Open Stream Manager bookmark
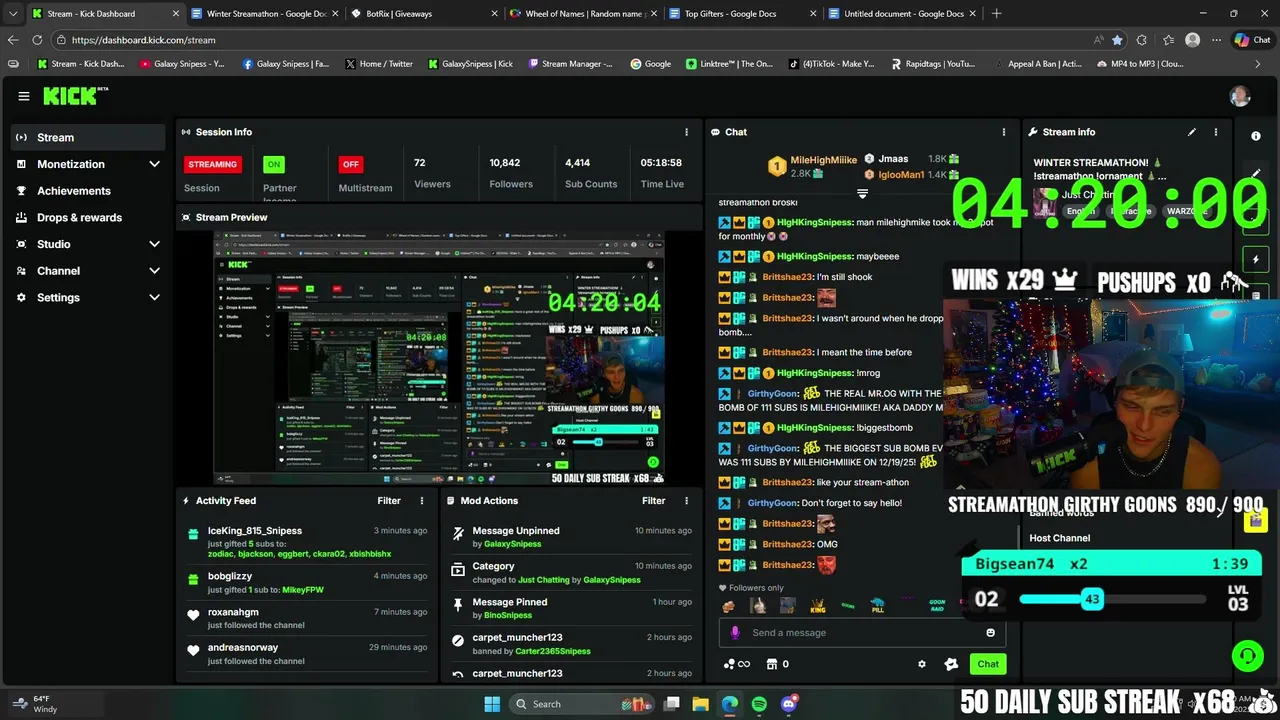The height and width of the screenshot is (720, 1280). point(570,64)
